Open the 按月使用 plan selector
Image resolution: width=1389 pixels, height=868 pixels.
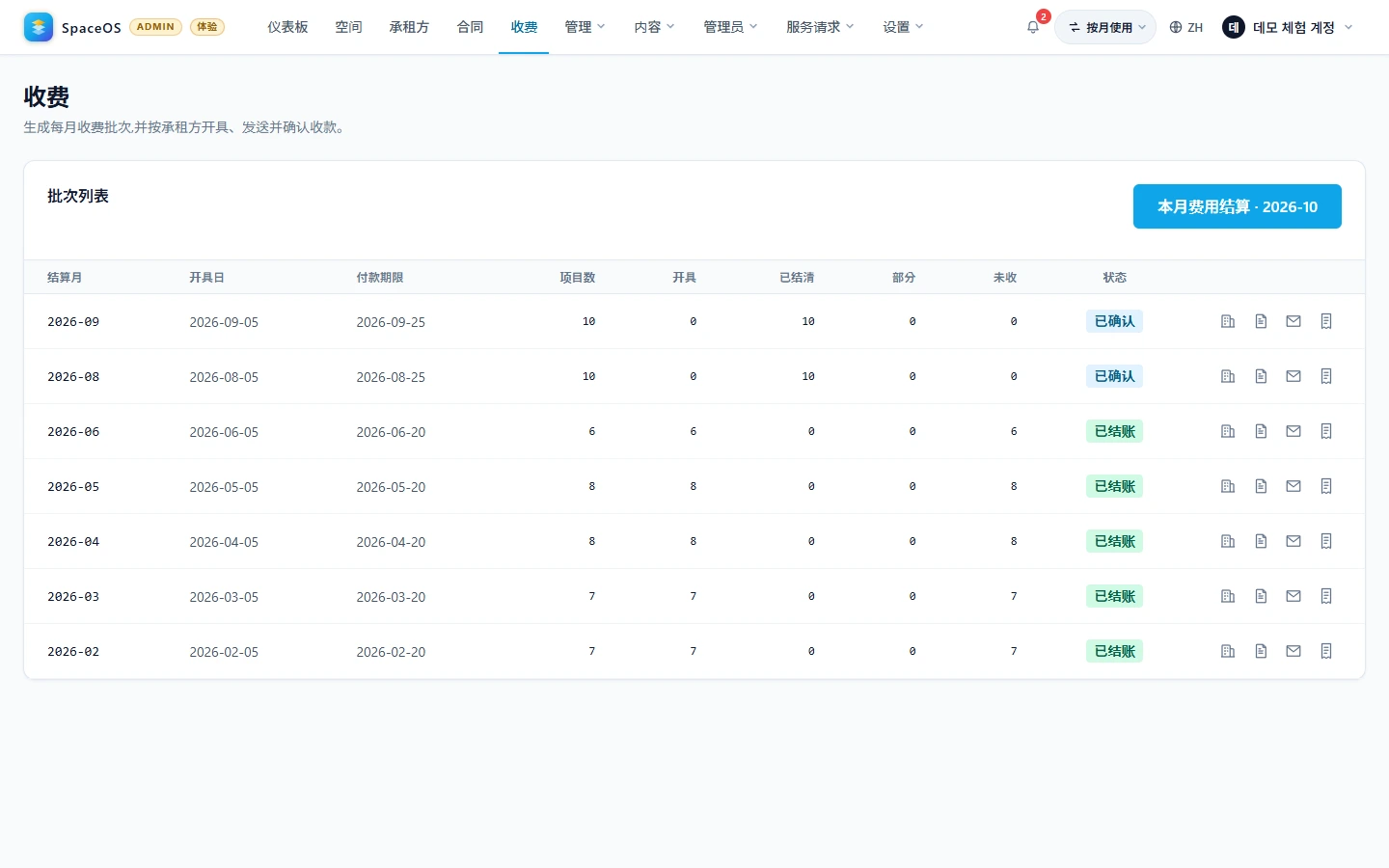[x=1105, y=27]
